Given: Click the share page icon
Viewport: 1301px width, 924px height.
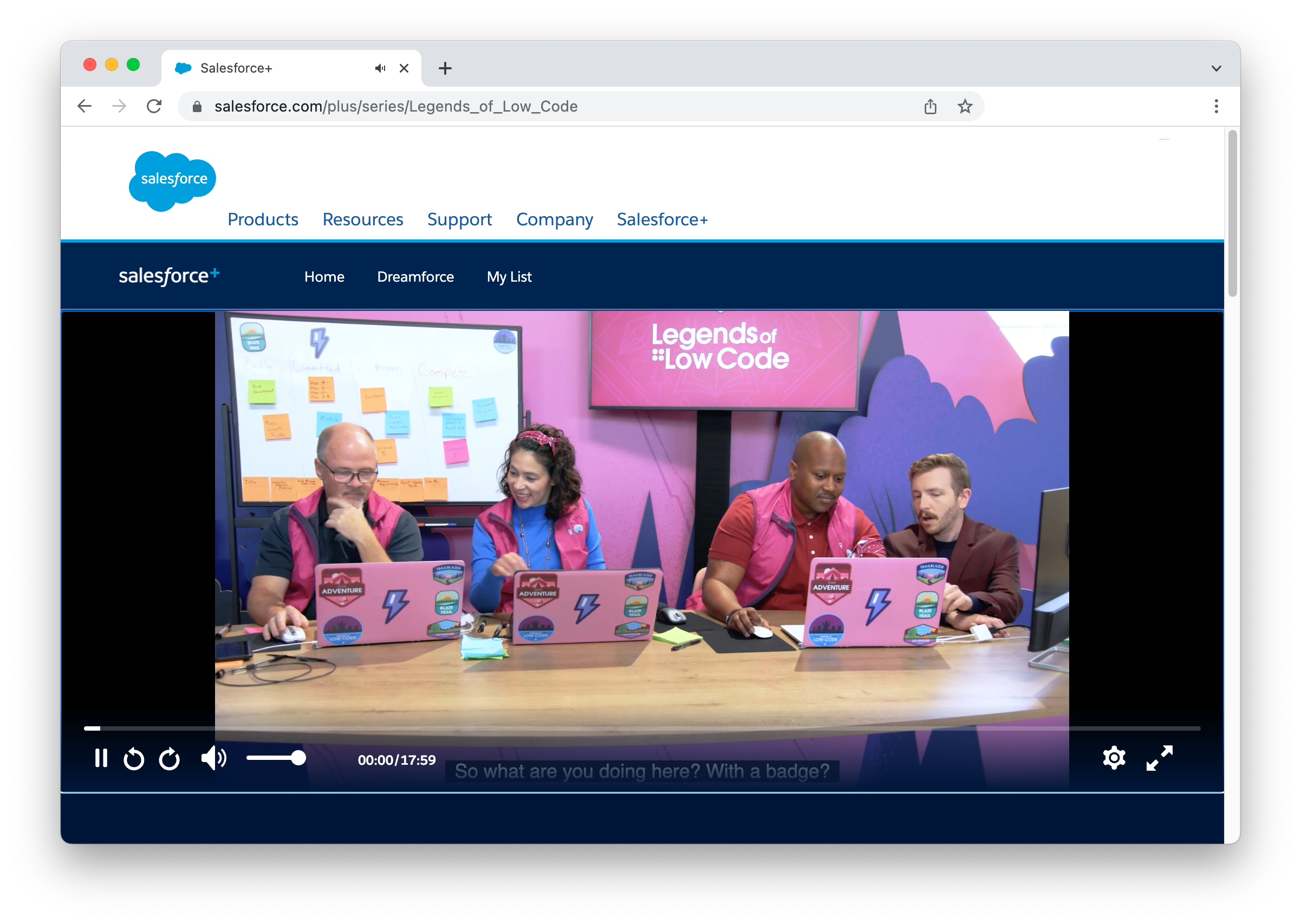Looking at the screenshot, I should click(x=930, y=106).
